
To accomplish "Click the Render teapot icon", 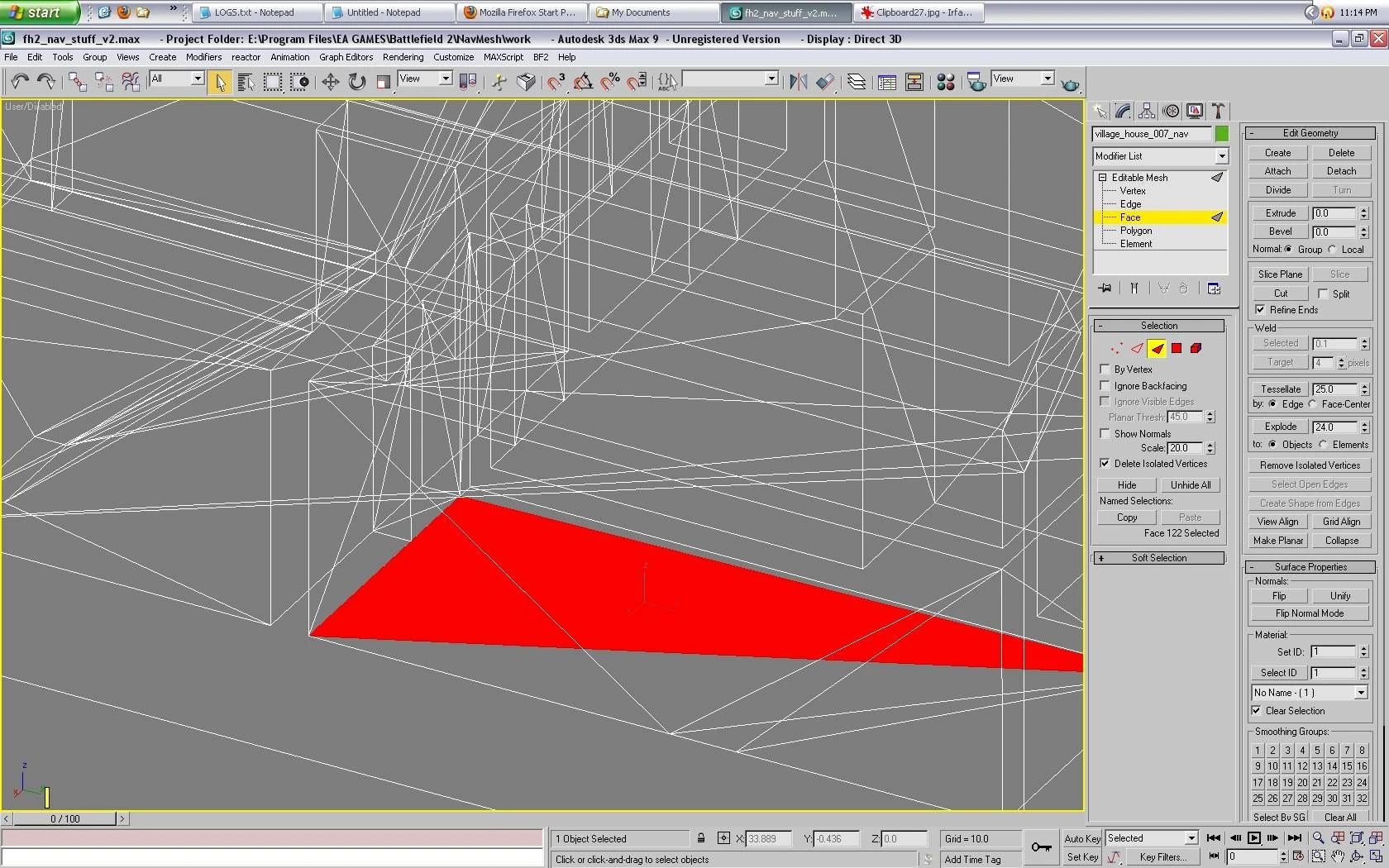I will (1070, 83).
